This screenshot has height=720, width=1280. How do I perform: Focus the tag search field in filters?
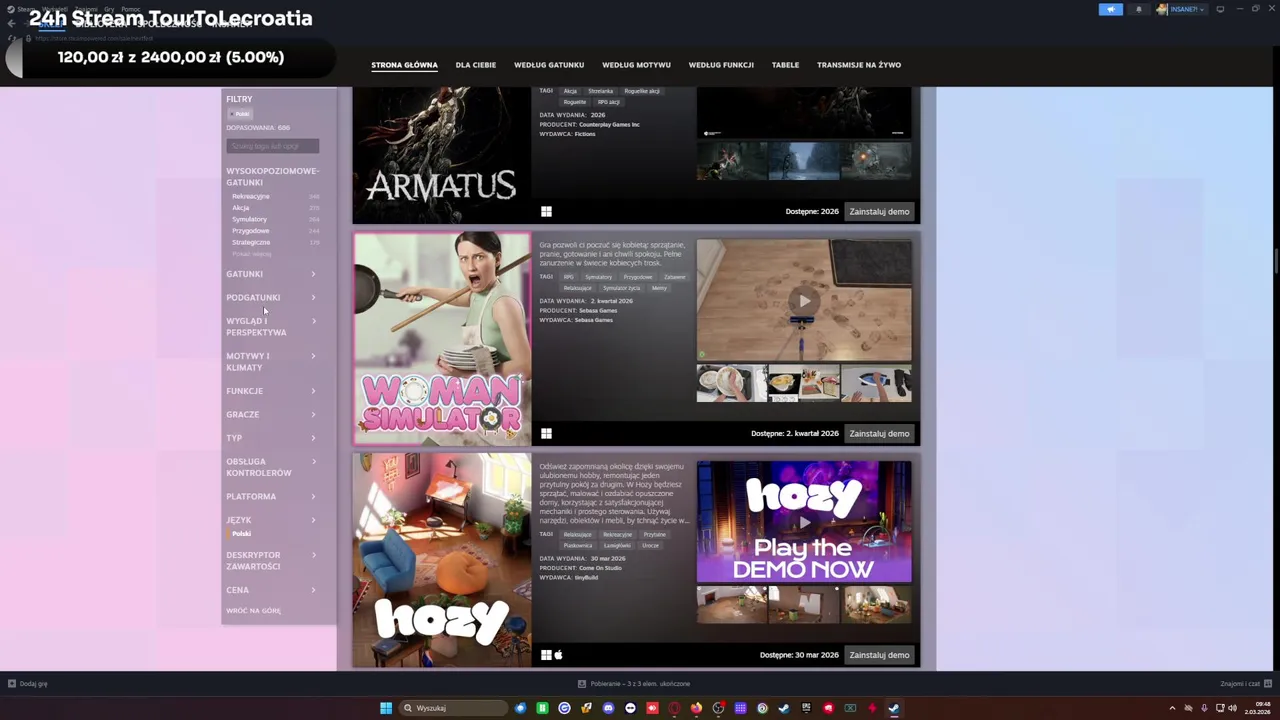click(x=272, y=146)
